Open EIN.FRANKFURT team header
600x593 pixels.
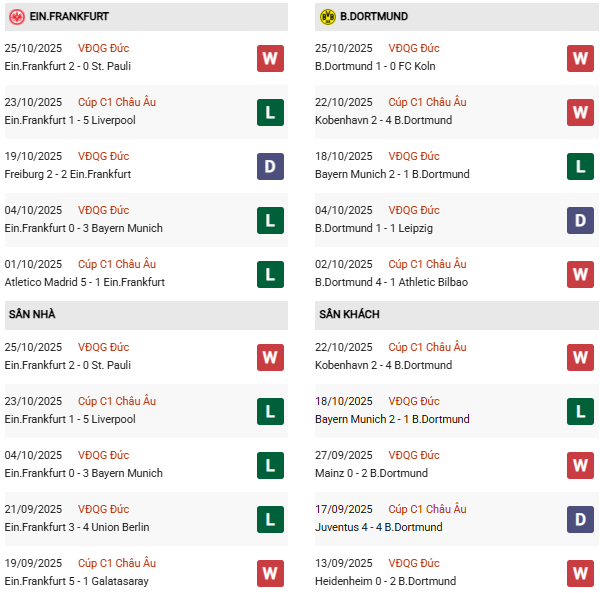[x=72, y=17]
